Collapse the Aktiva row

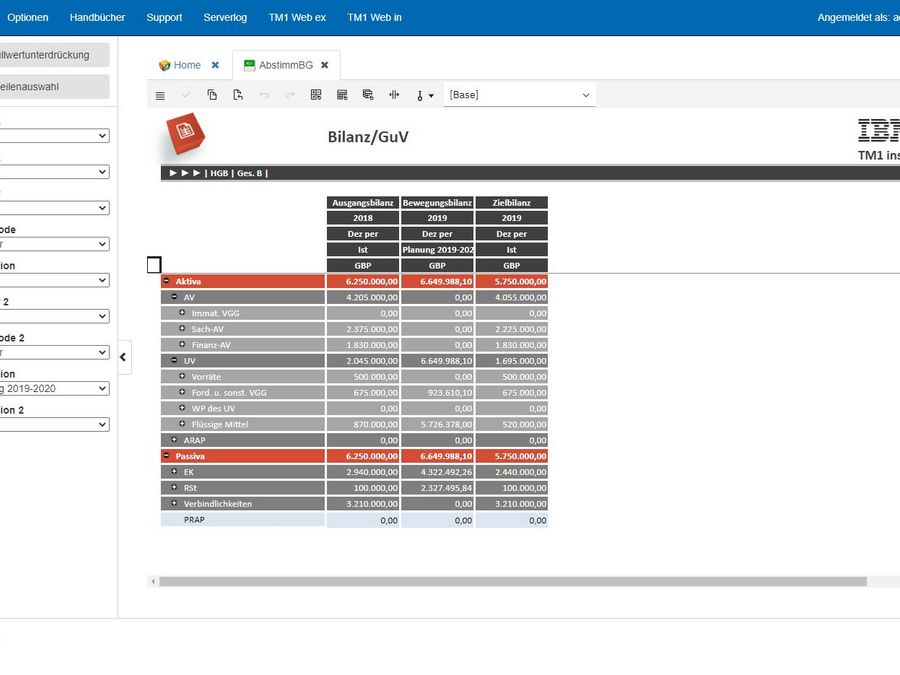click(x=166, y=281)
